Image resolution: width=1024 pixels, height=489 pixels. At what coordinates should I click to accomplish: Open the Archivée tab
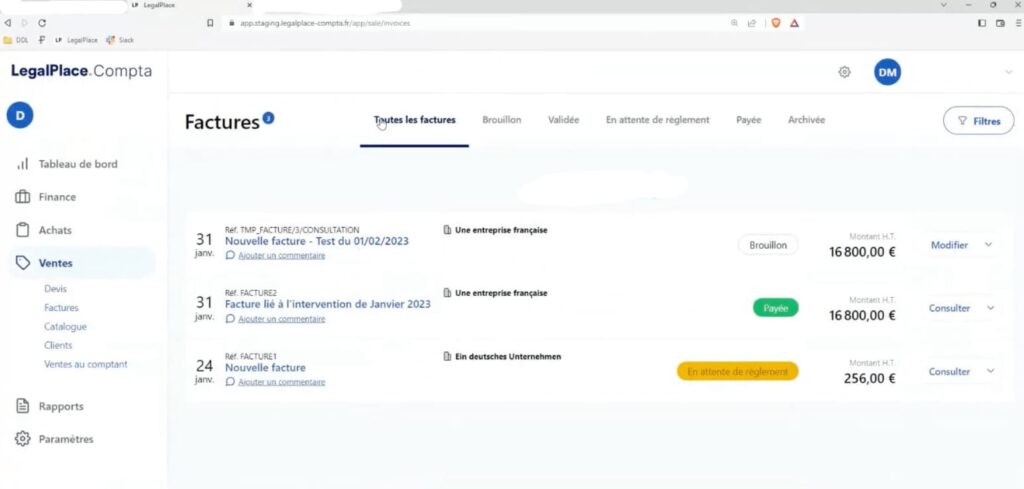(807, 120)
